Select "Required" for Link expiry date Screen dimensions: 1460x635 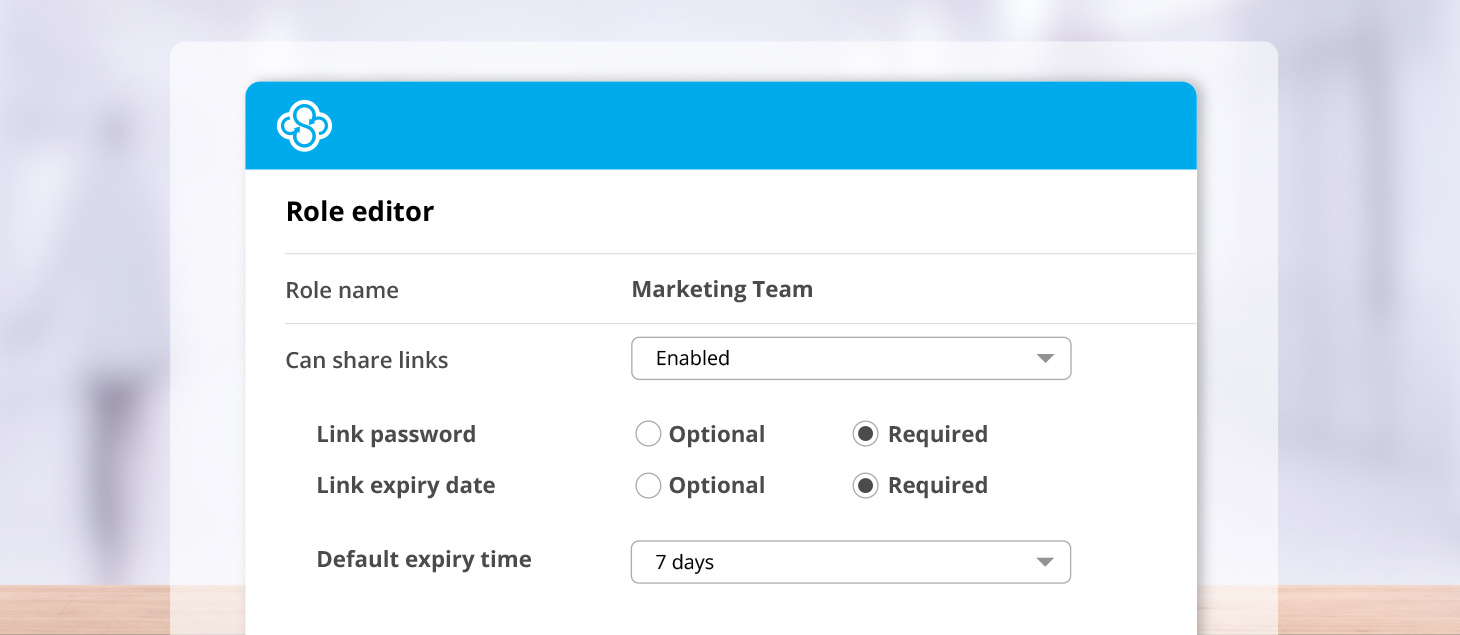866,485
